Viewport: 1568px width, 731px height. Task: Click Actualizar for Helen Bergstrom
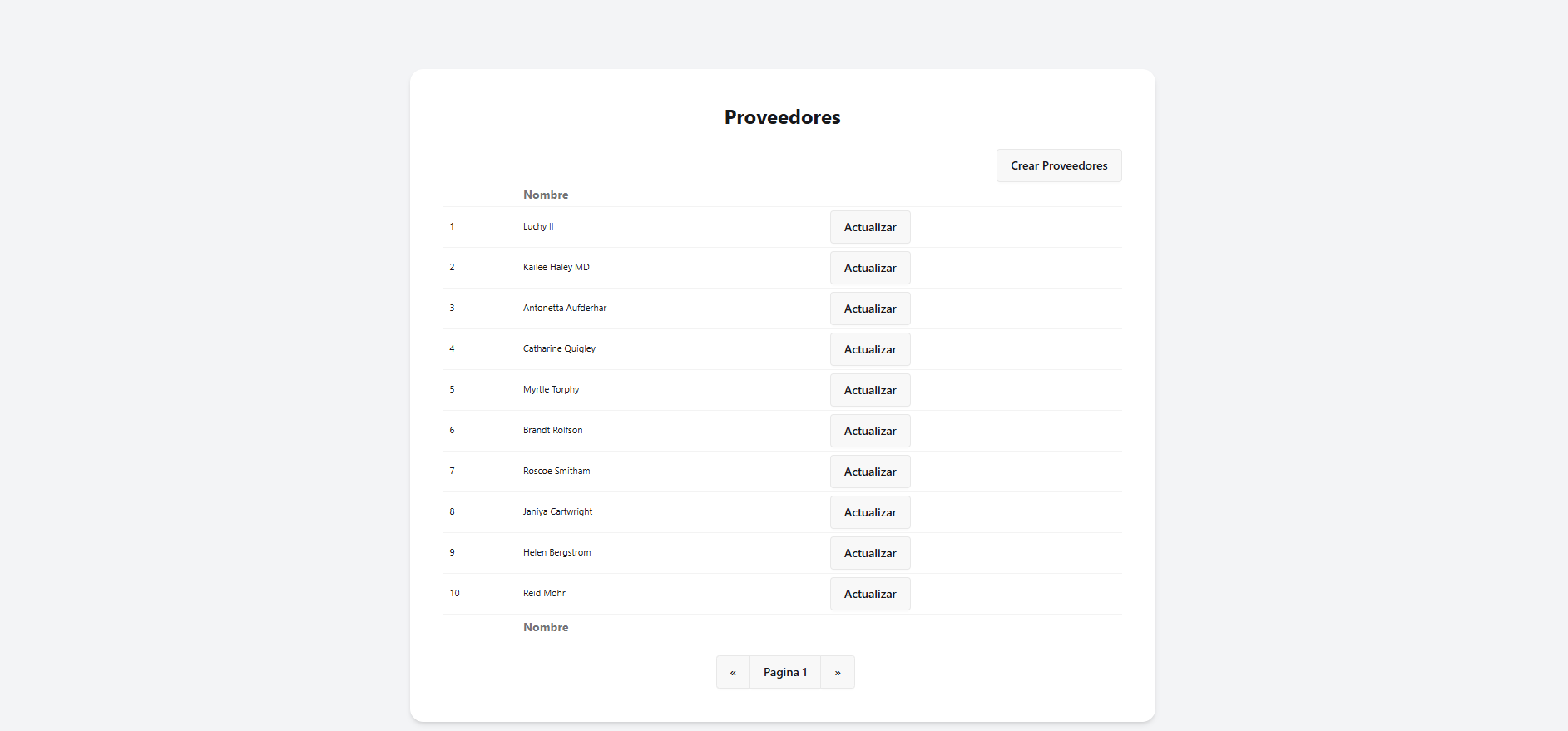tap(869, 553)
